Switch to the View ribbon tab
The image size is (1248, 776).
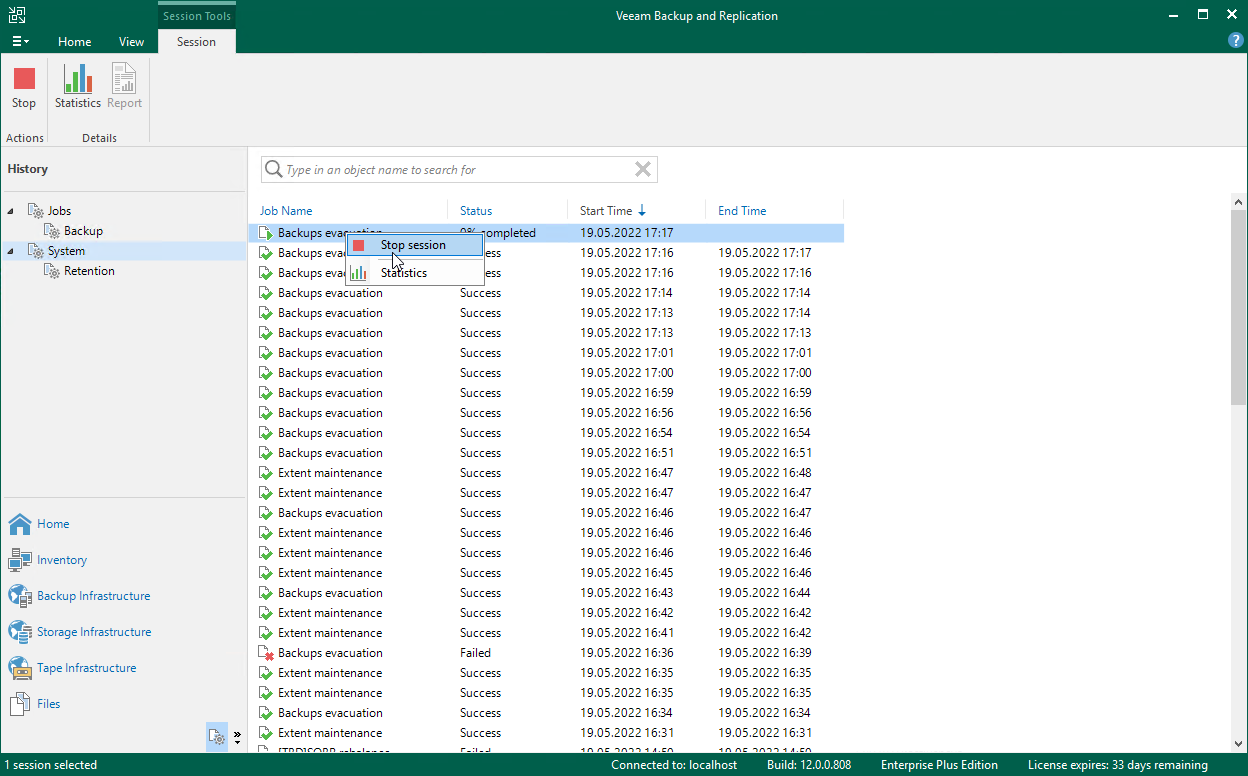131,42
